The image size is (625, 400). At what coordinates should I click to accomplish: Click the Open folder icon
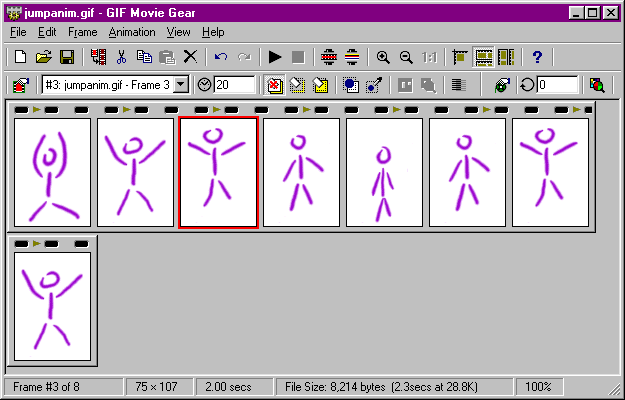pos(44,58)
